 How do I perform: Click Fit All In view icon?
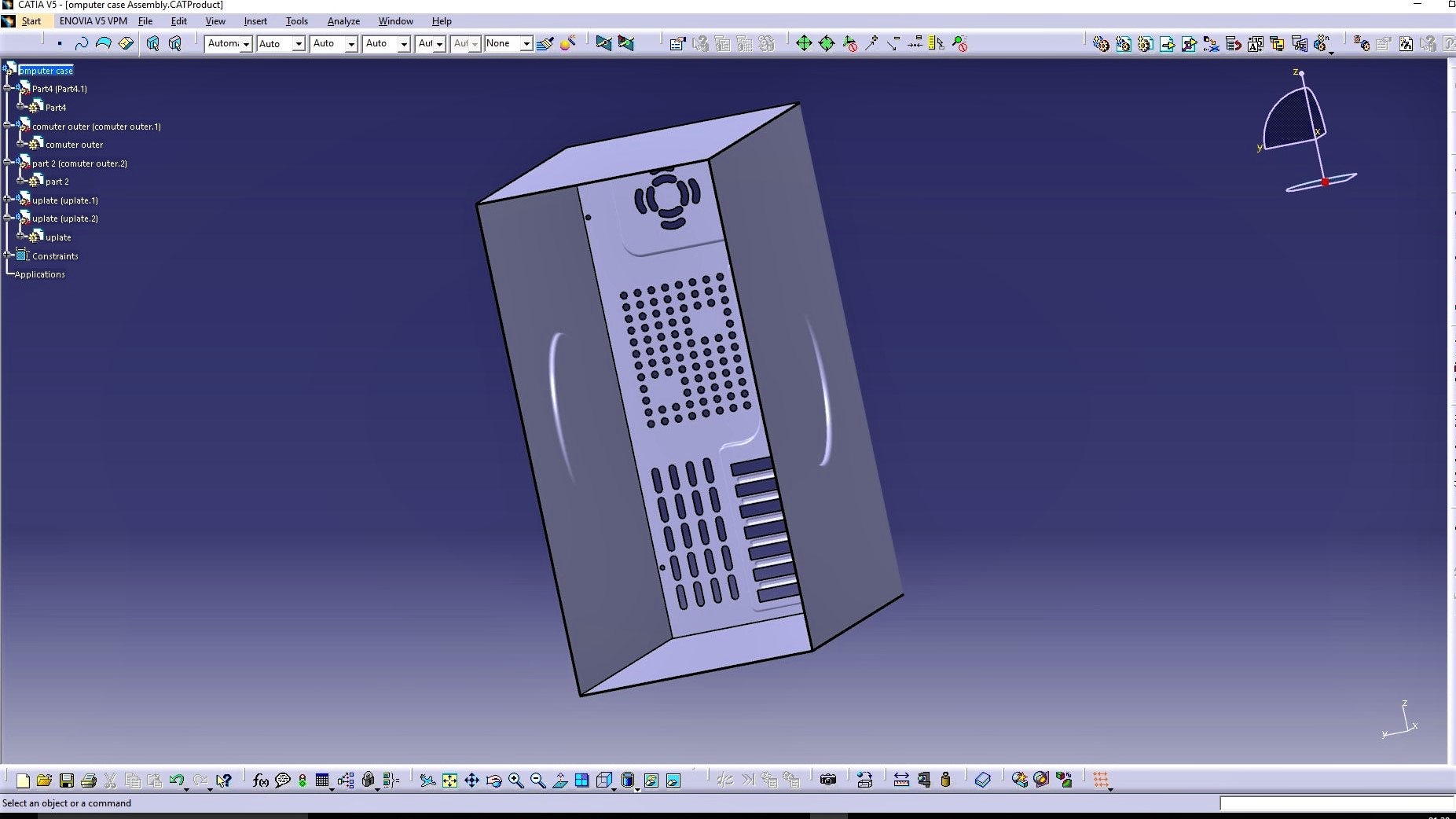point(449,780)
